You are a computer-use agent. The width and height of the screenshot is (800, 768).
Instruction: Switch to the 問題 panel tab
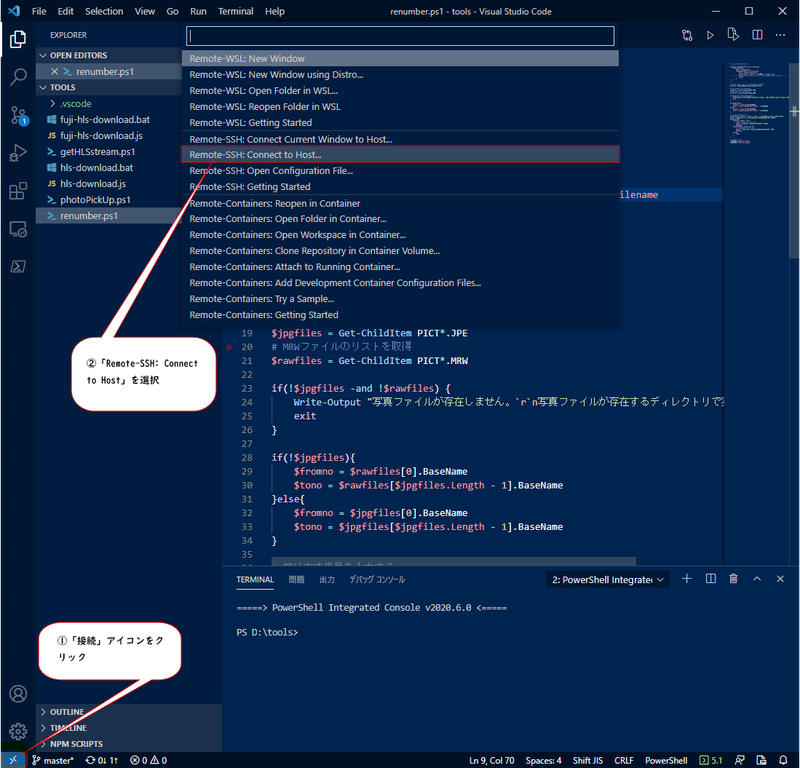(x=296, y=580)
